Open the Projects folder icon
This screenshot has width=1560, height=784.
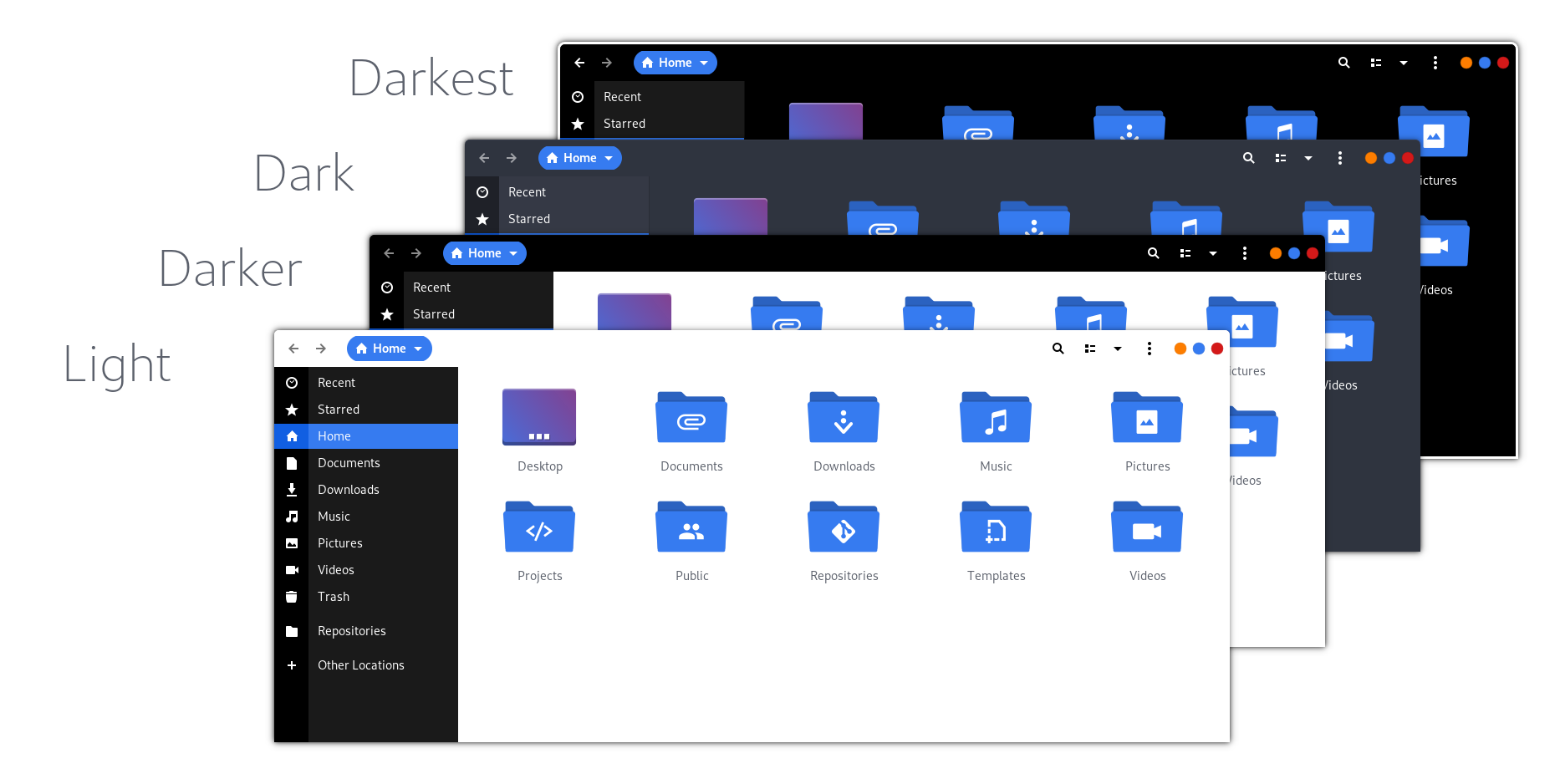click(x=539, y=527)
